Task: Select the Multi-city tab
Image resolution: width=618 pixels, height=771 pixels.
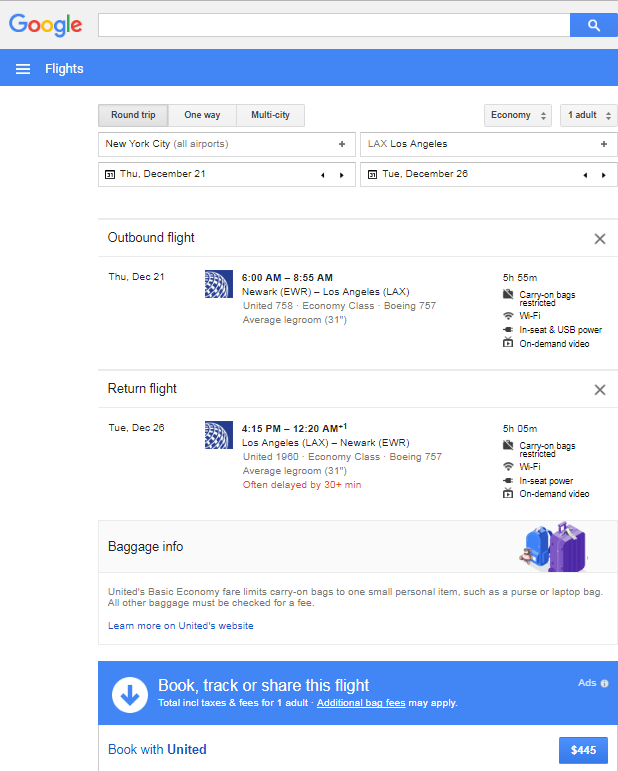Action: click(x=270, y=115)
